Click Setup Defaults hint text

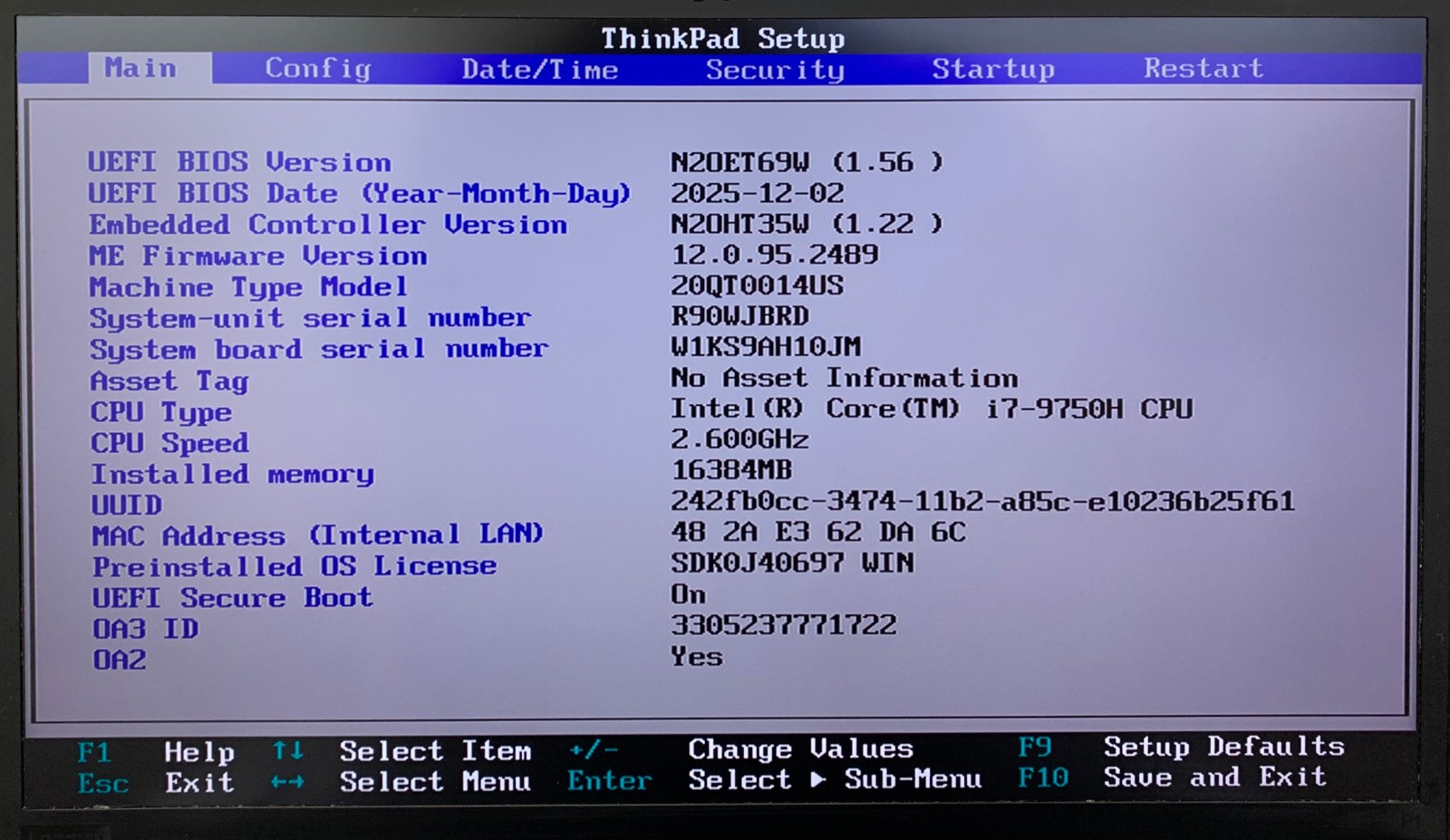[x=1224, y=747]
